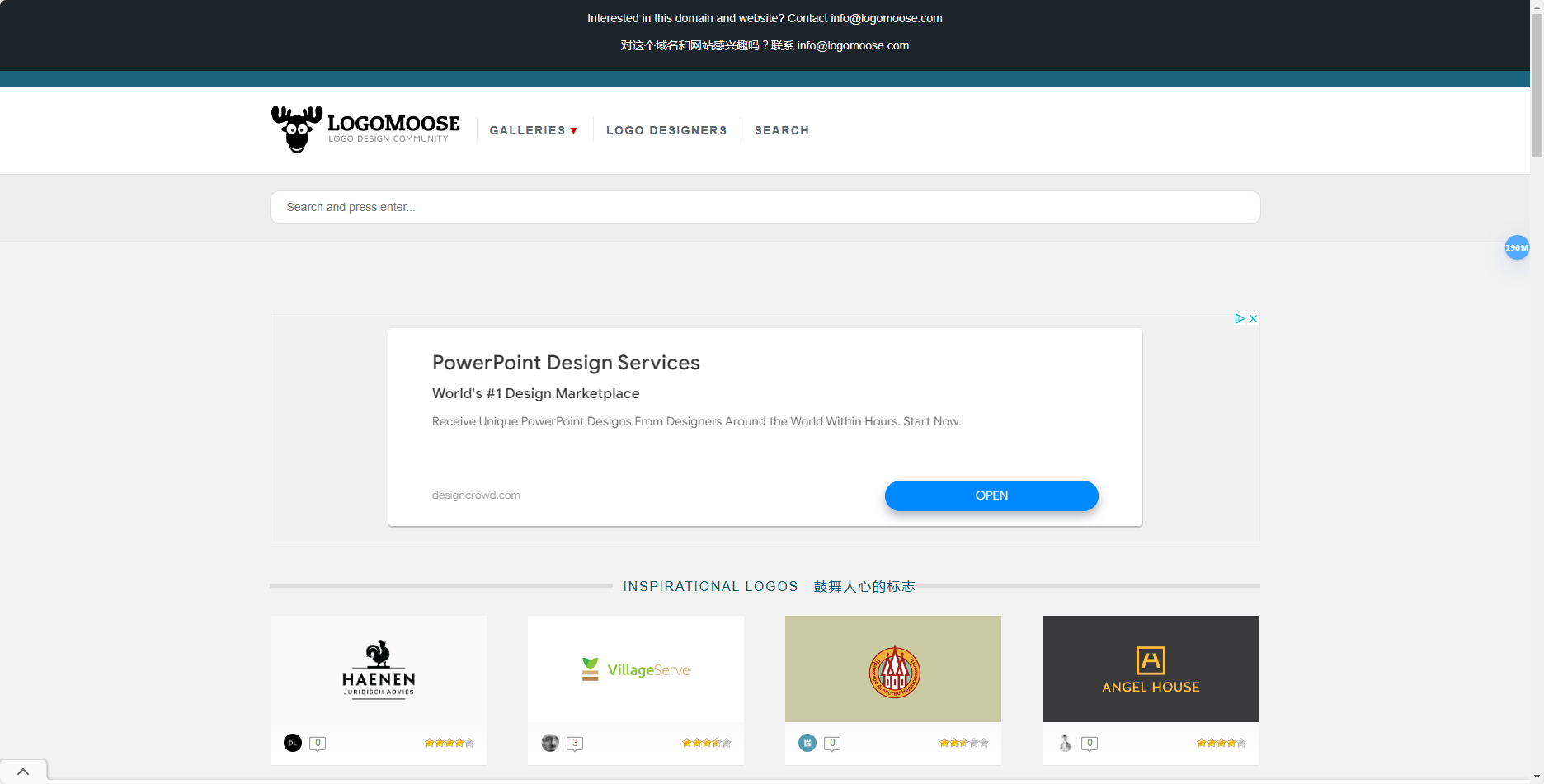Image resolution: width=1544 pixels, height=784 pixels.
Task: View Haenen logo designer avatar
Action: click(293, 743)
